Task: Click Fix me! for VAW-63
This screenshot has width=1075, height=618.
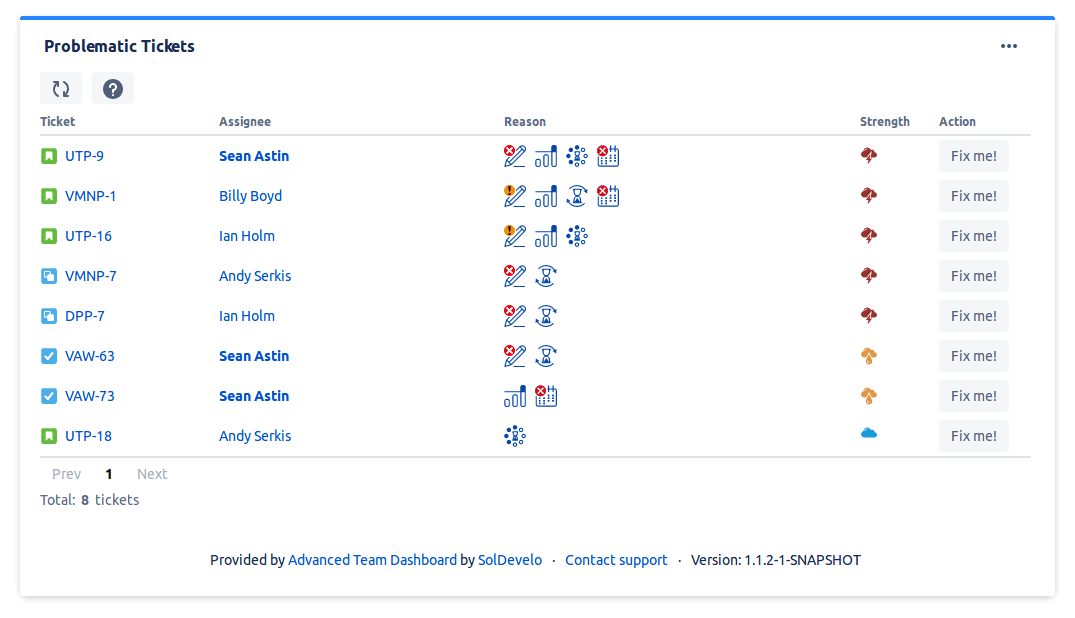Action: pyautogui.click(x=974, y=356)
